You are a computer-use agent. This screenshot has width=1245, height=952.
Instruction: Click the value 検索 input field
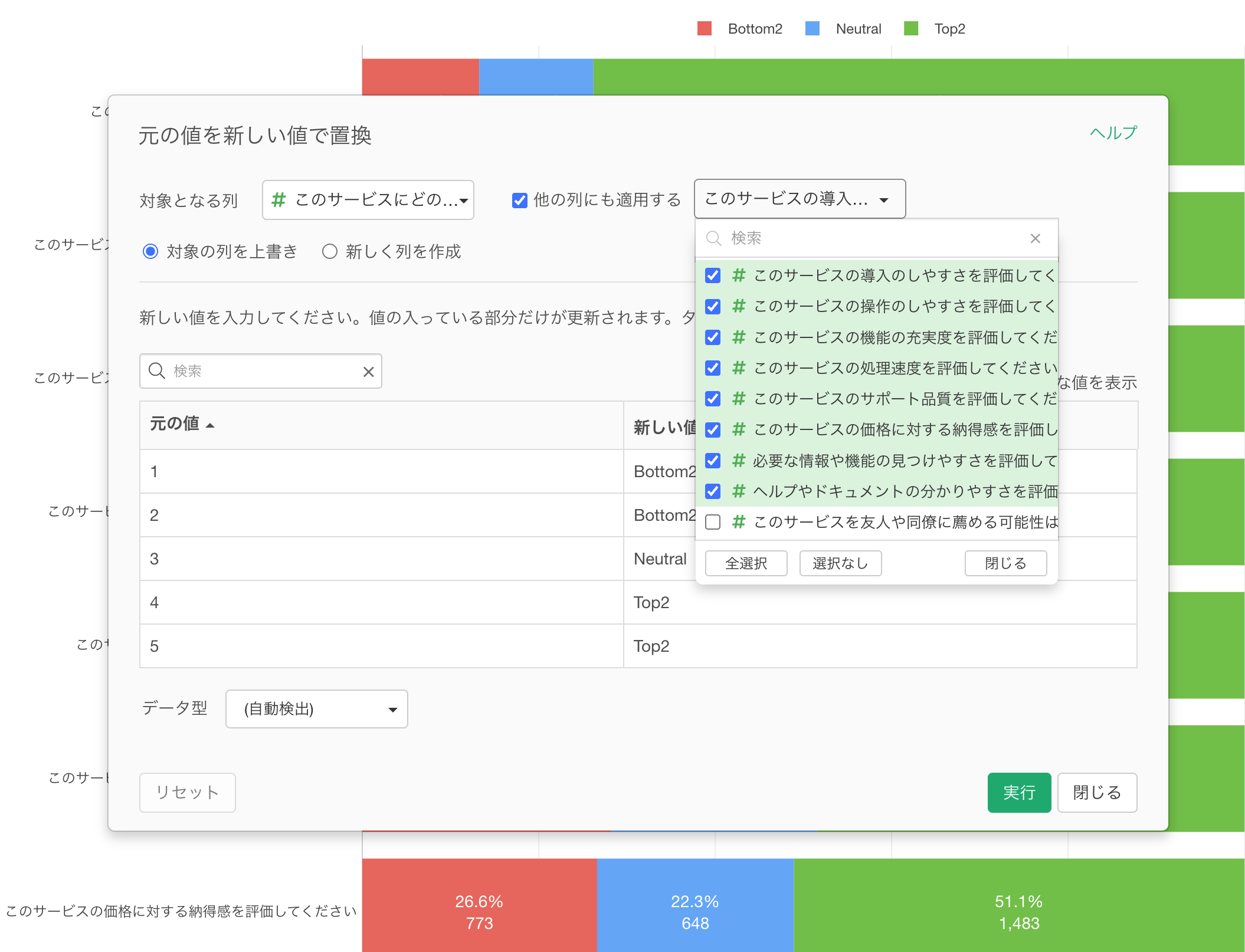(261, 371)
